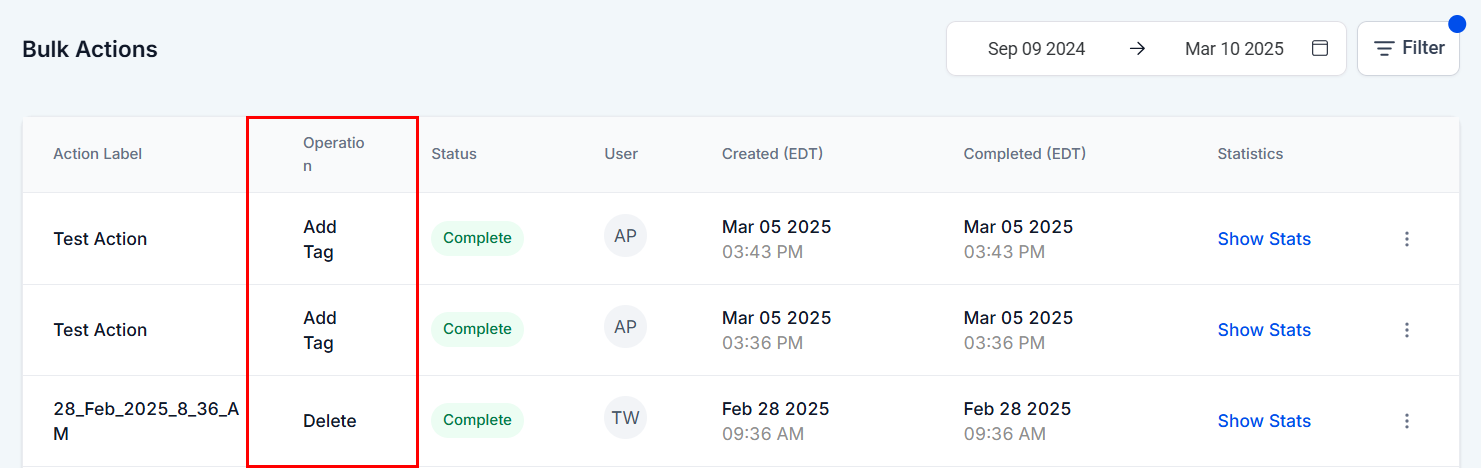Image resolution: width=1481 pixels, height=468 pixels.
Task: Show Stats for second Test Action
Action: coord(1264,330)
